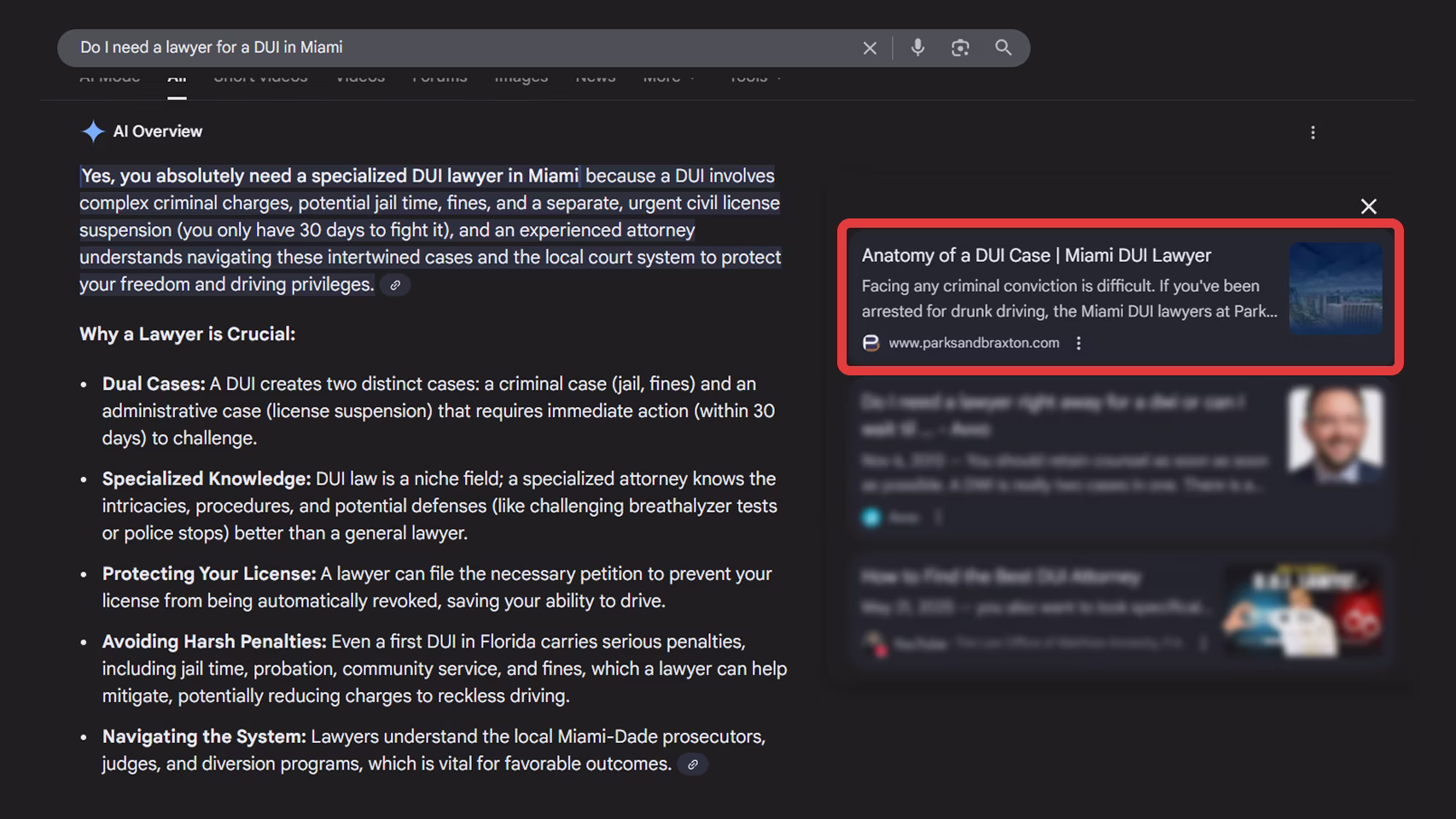
Task: Switch to the All results tab
Action: click(x=177, y=80)
